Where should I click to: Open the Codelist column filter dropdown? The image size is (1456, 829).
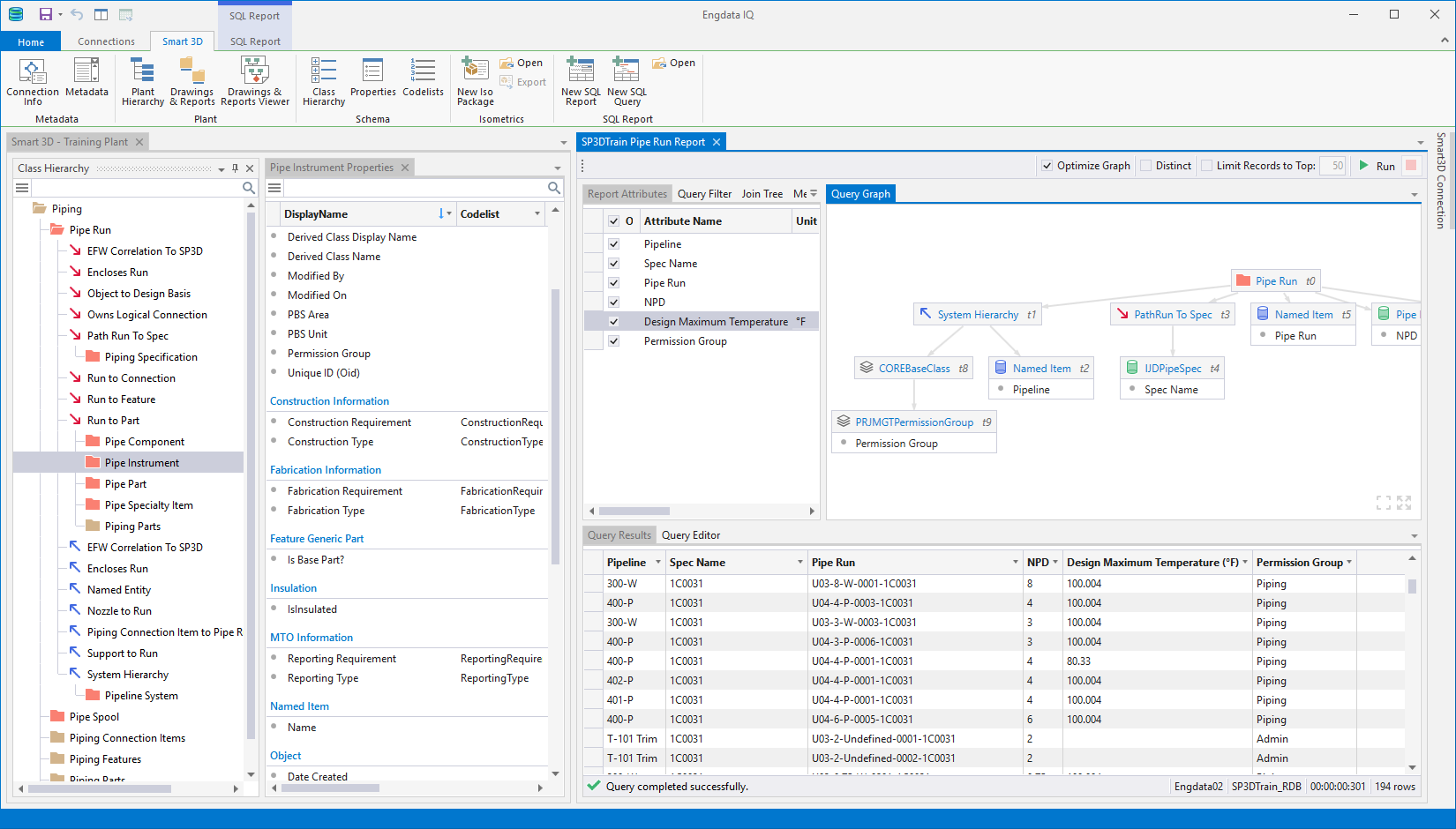coord(537,214)
